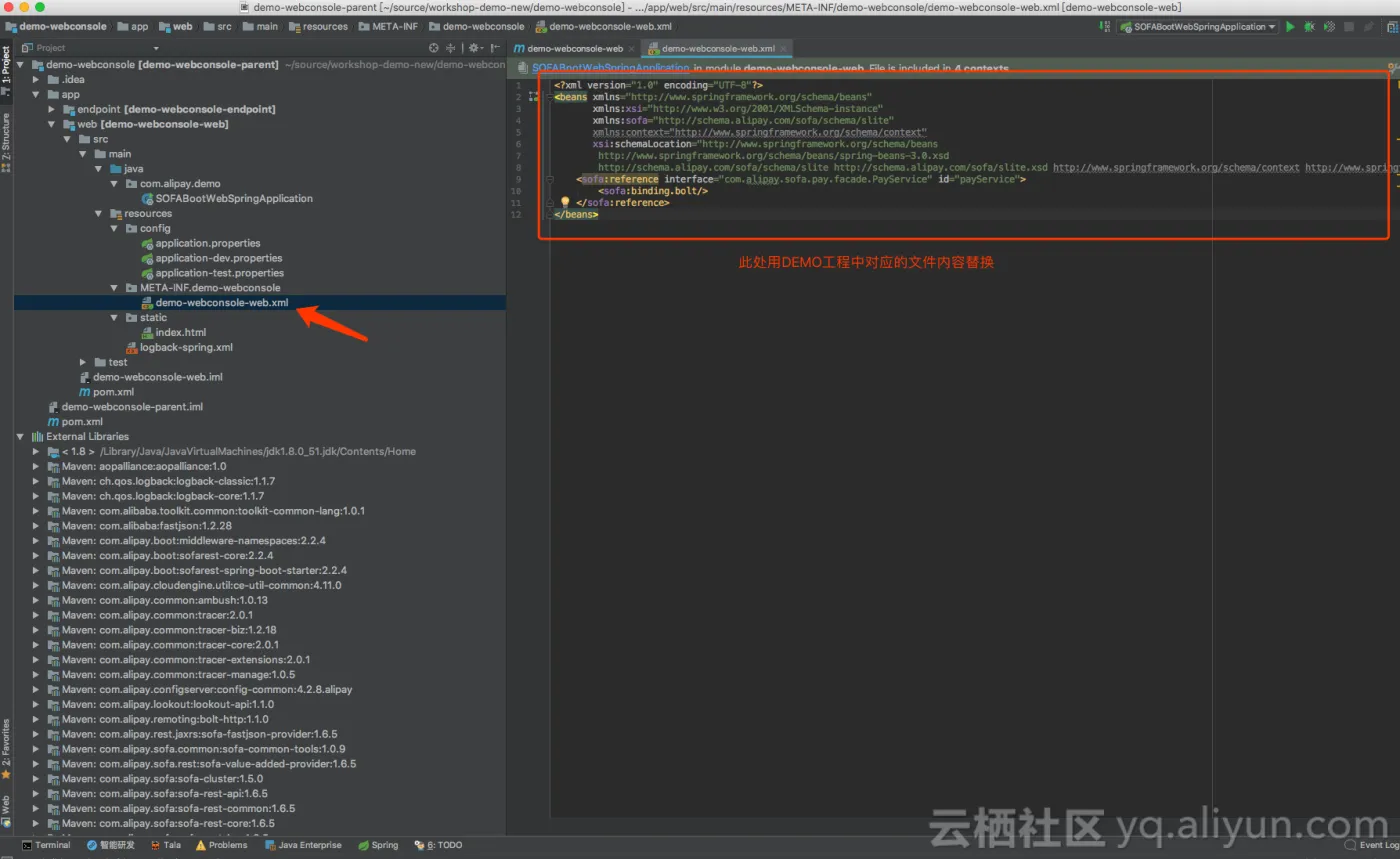
Task: Collapse the External Libraries node
Action: coord(21,436)
